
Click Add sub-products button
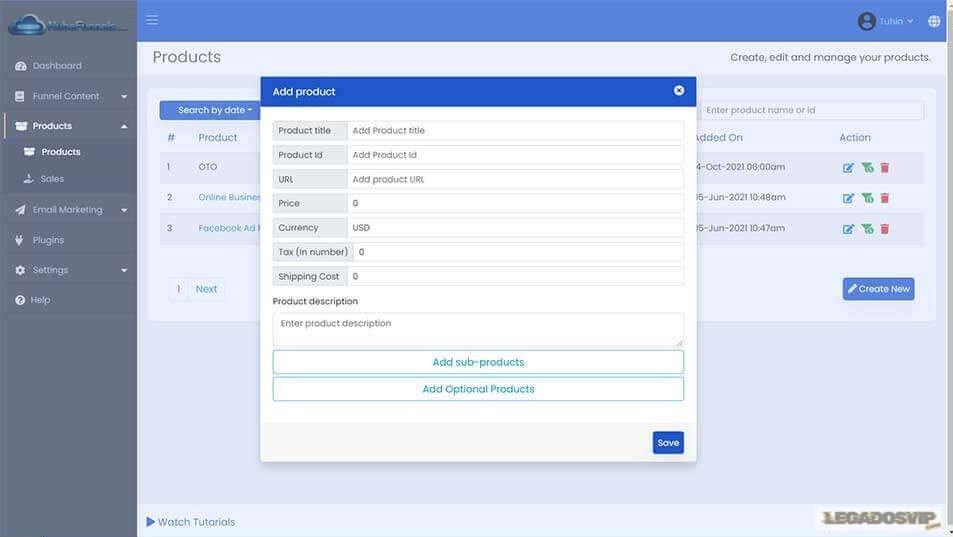pyautogui.click(x=478, y=362)
